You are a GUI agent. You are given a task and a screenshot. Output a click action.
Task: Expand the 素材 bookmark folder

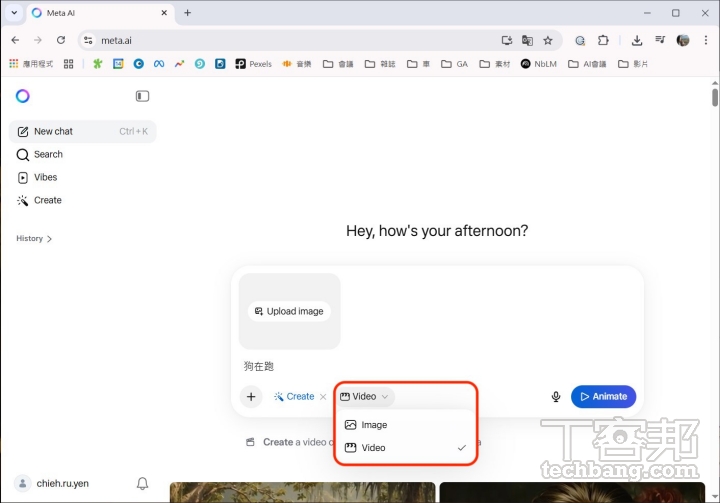[495, 64]
